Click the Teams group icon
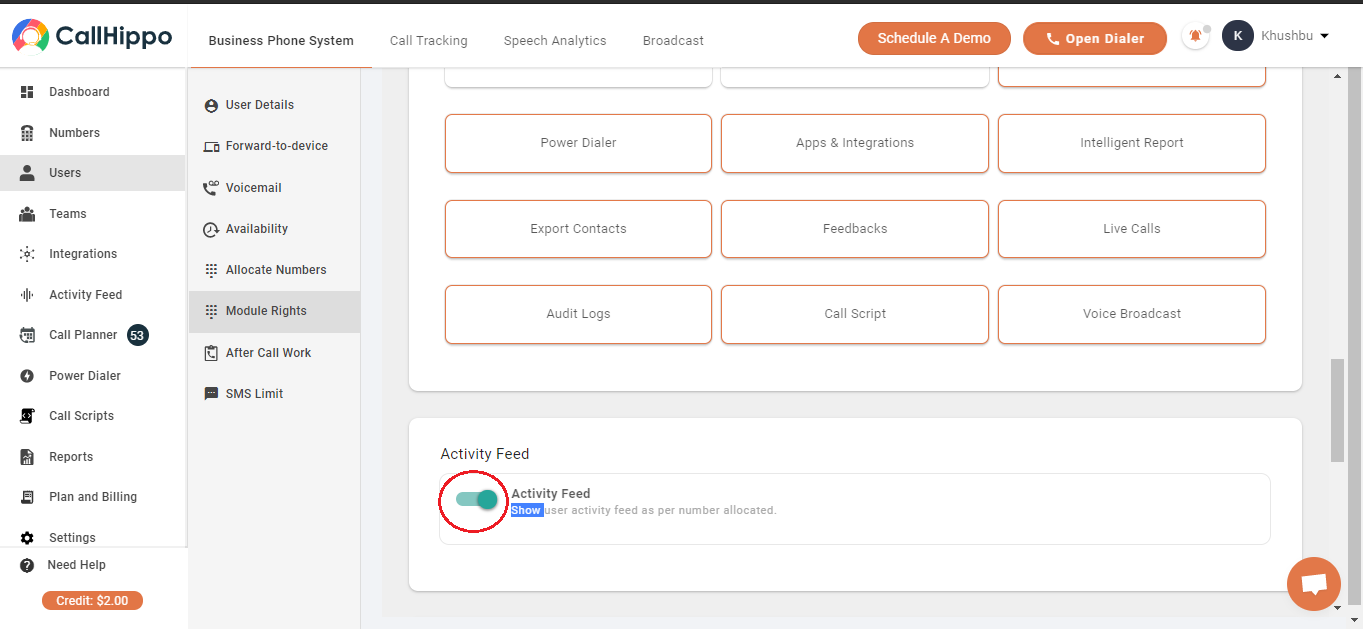Screen dimensions: 1363x629 coord(27,214)
